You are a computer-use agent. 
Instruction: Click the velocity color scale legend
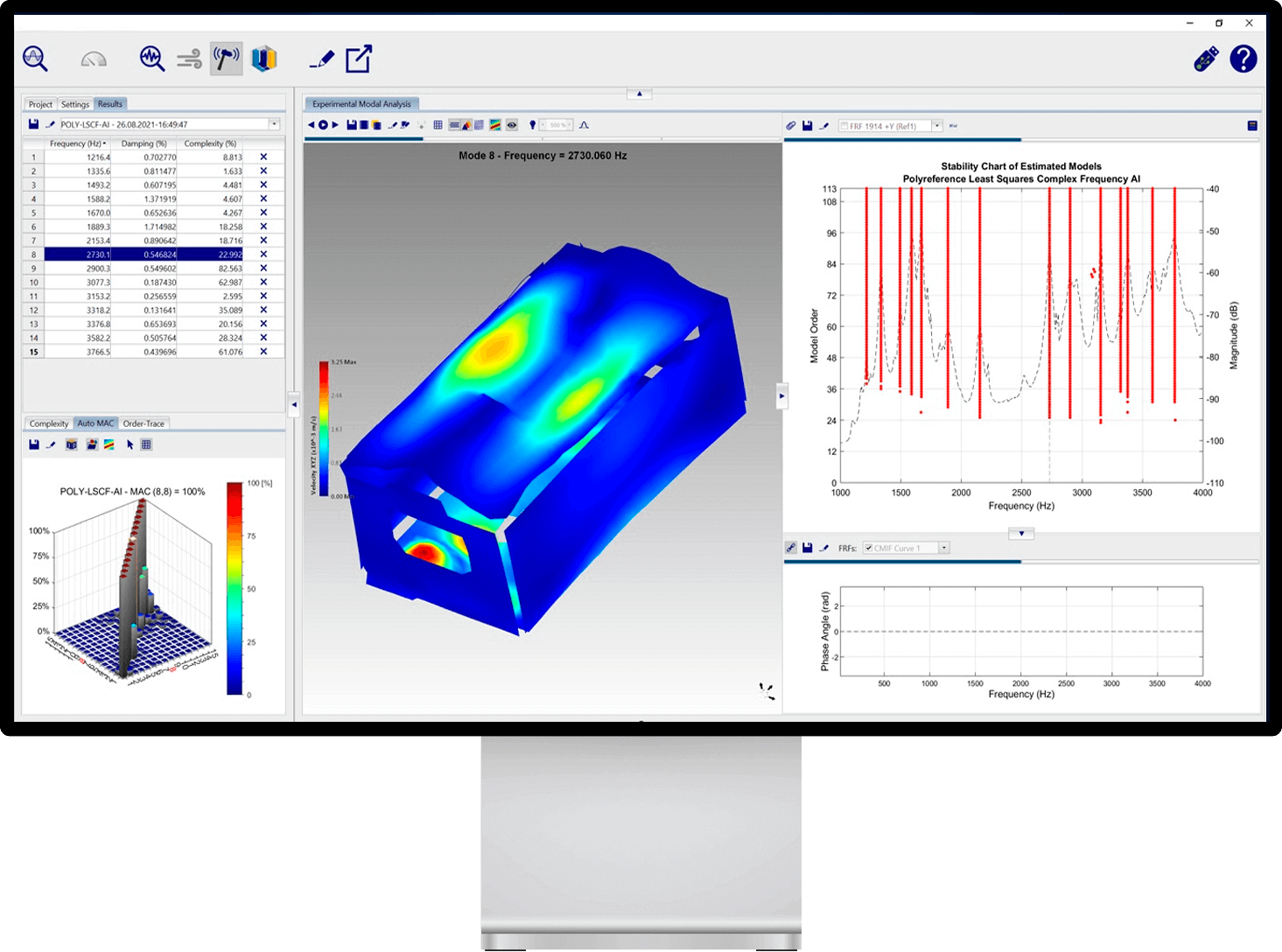[324, 430]
